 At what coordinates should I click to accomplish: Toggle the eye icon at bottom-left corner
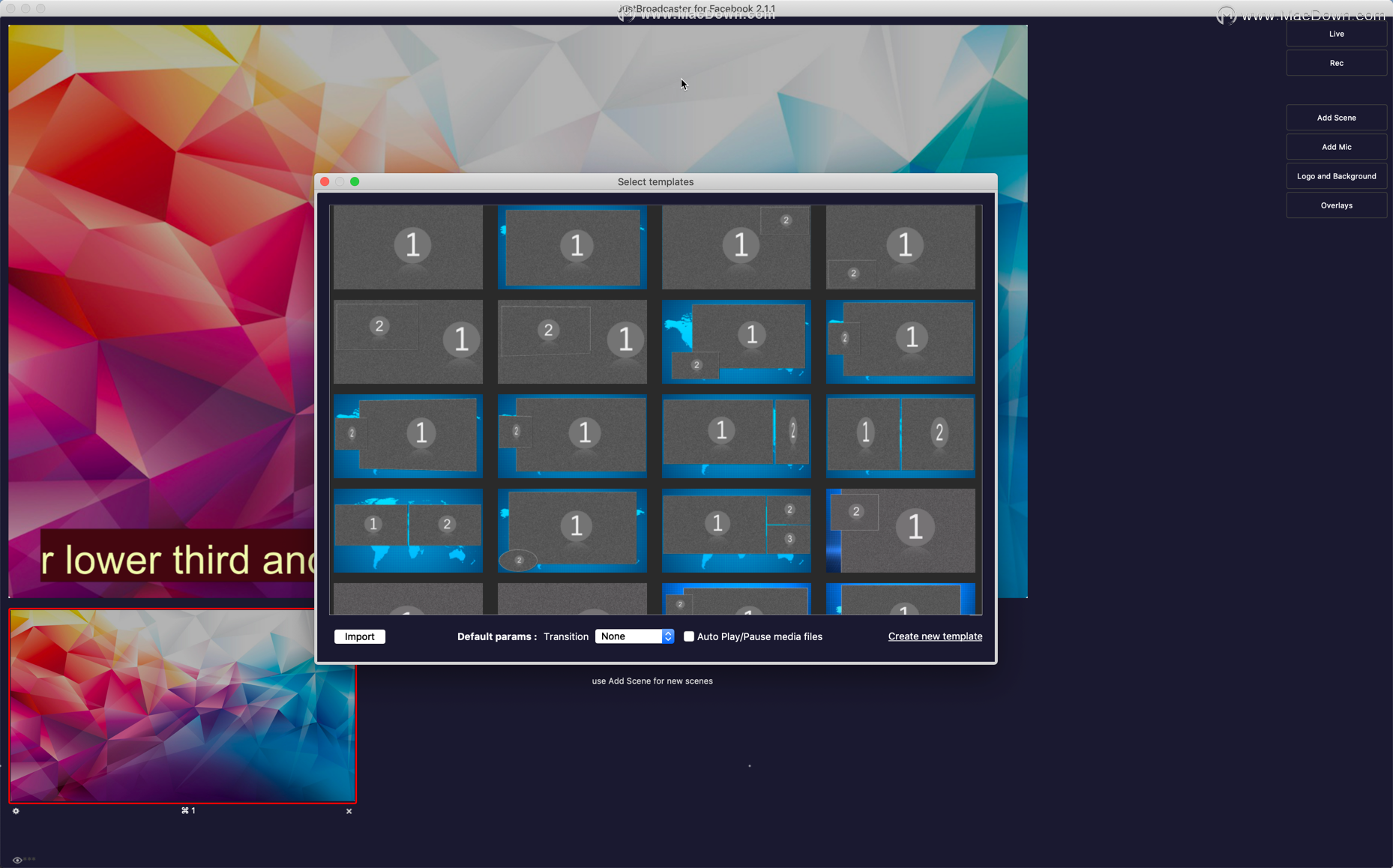17,860
